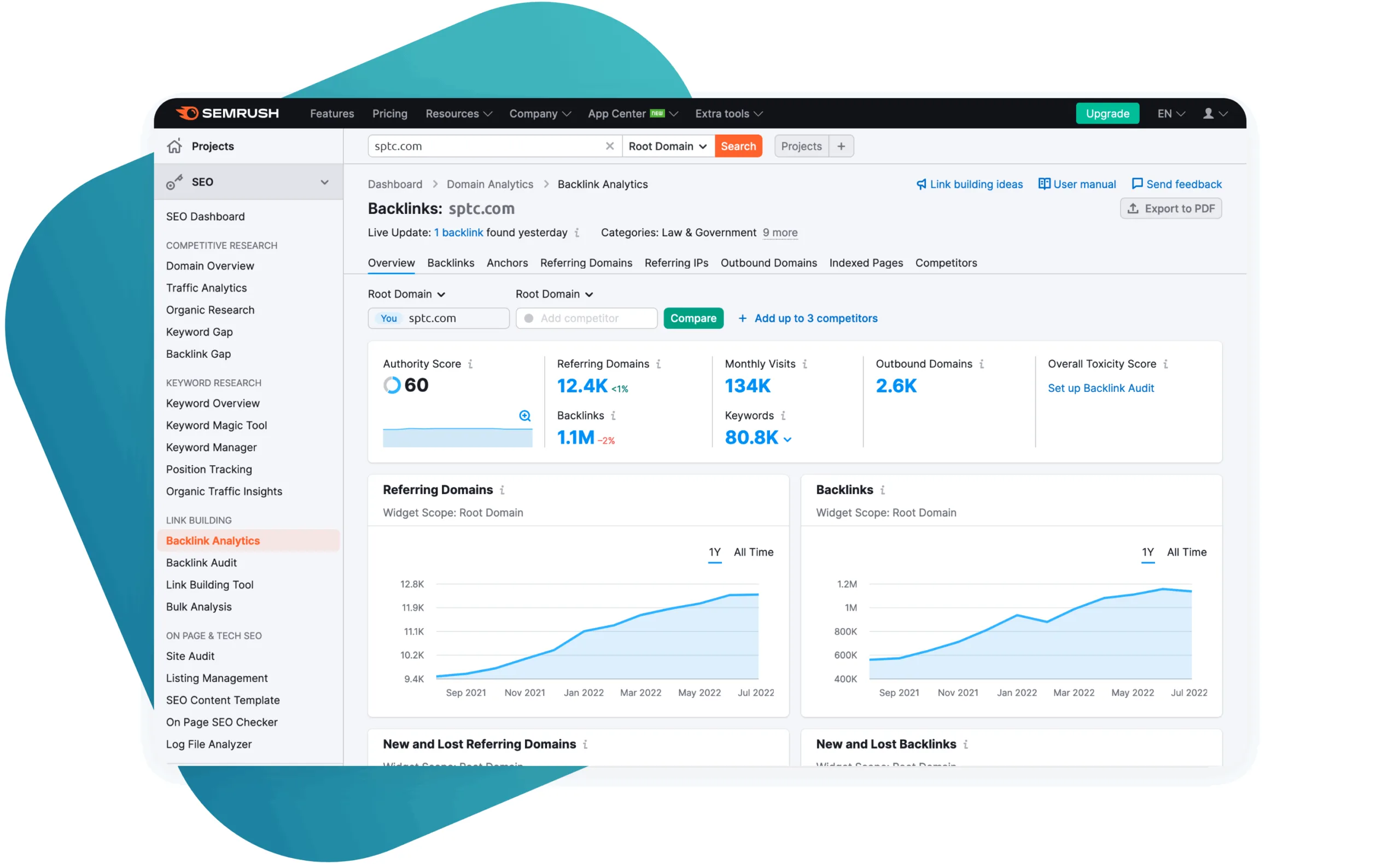Open the 9 more categories link
The width and height of the screenshot is (1400, 864).
(780, 233)
